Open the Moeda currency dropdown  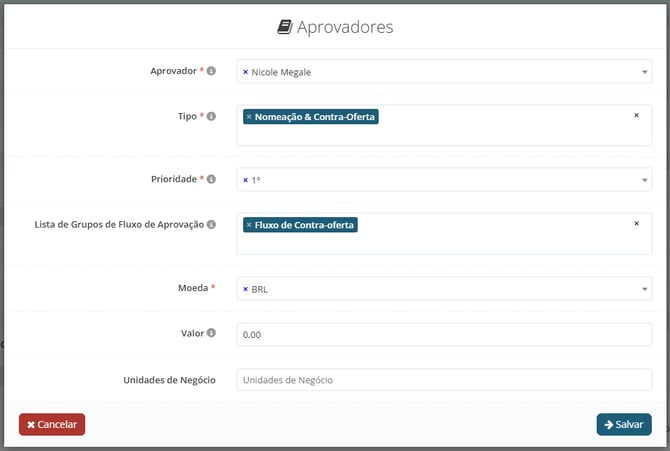644,290
